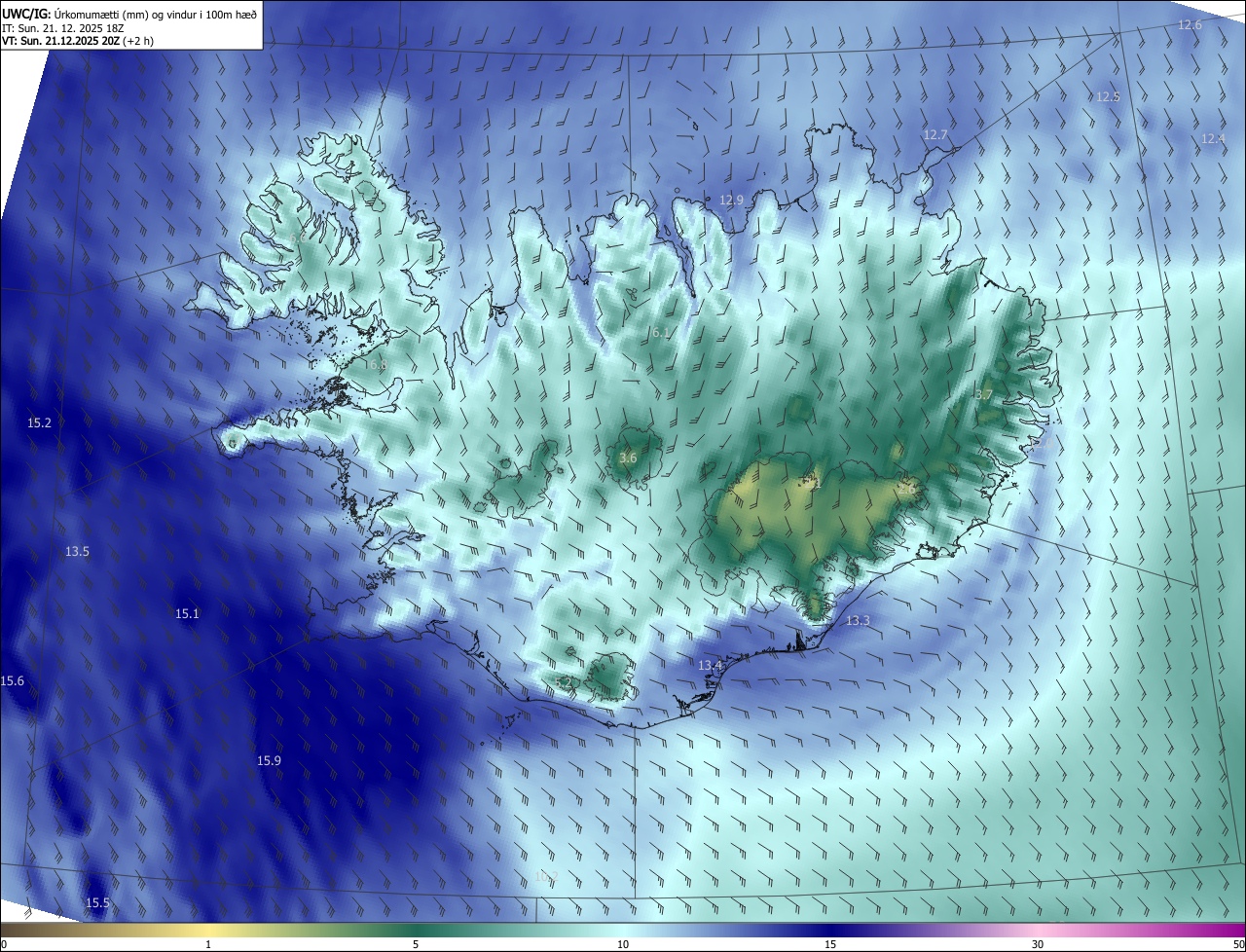Click the 15.5 value on the map
The image size is (1246, 952).
(x=97, y=902)
